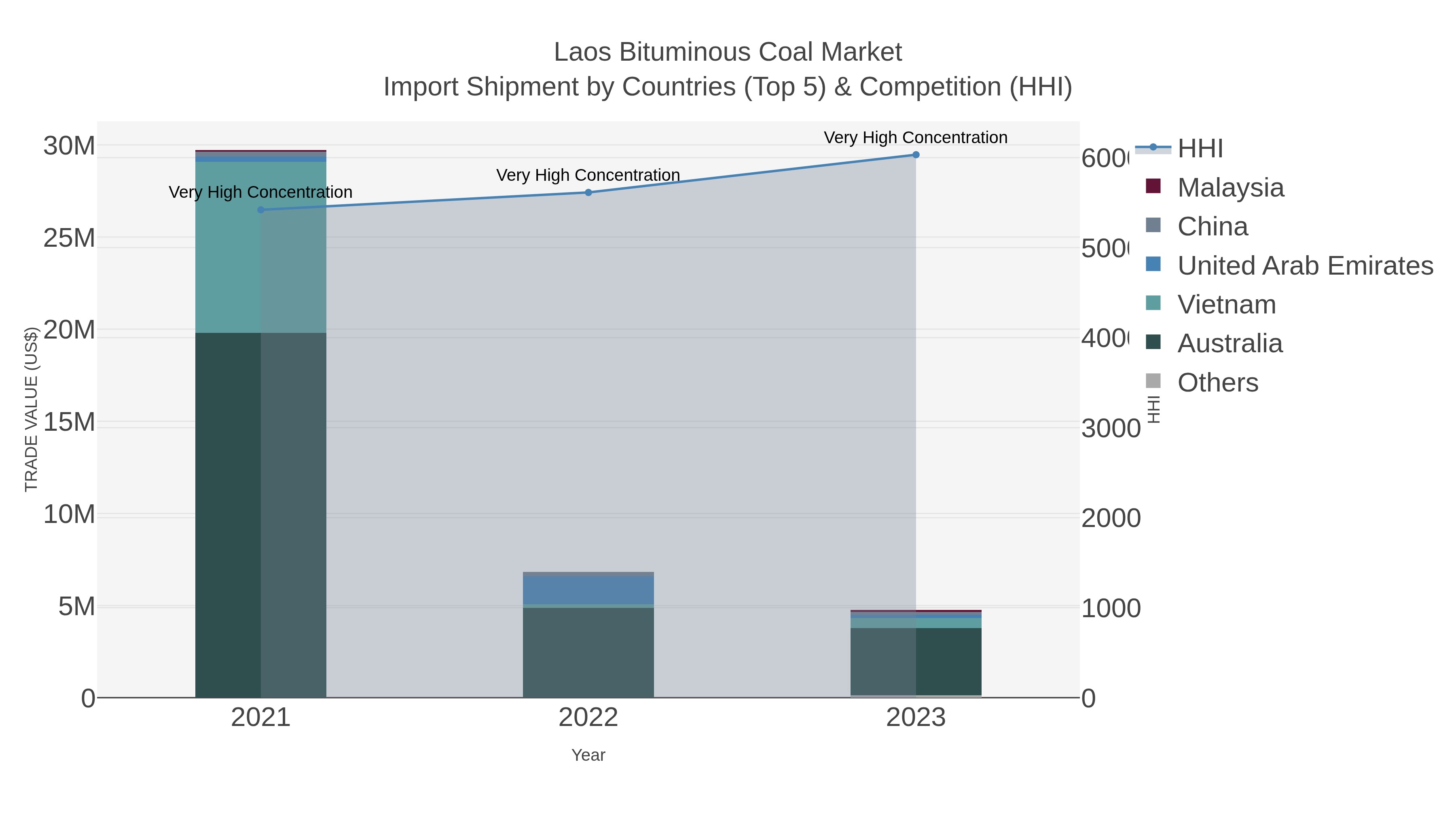Click the Vietnam segment of 2021 bar
1456x819 pixels.
pos(260,248)
